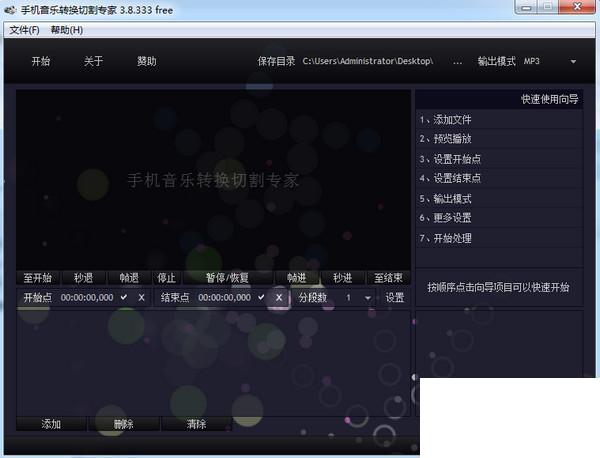Viewport: 600px width, 458px height.
Task: Open the 文件(F) menu
Action: (x=24, y=30)
